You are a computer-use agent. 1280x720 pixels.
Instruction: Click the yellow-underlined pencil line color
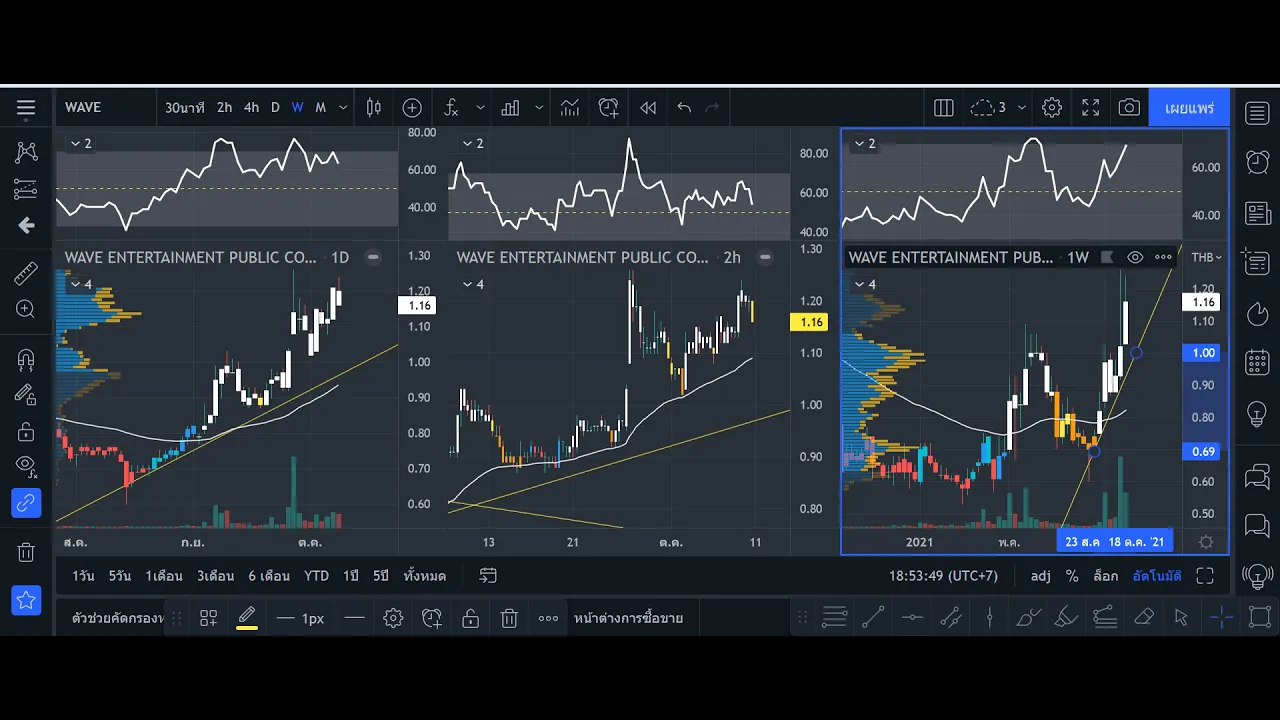[247, 618]
